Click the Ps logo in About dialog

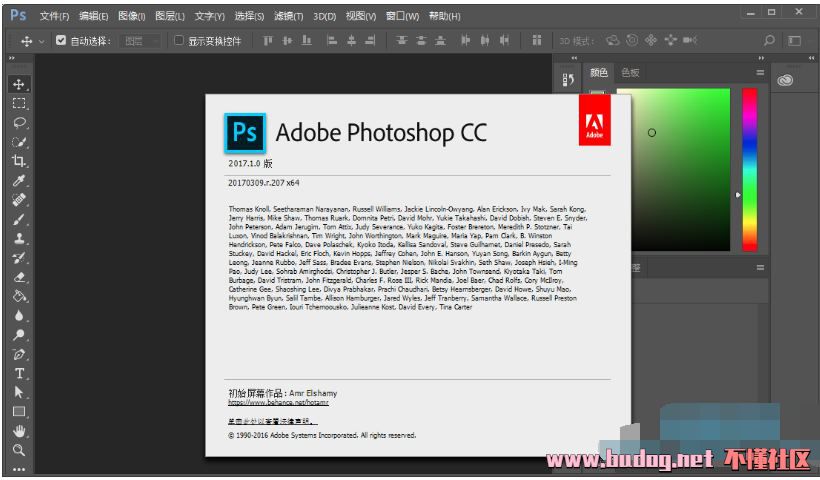245,133
